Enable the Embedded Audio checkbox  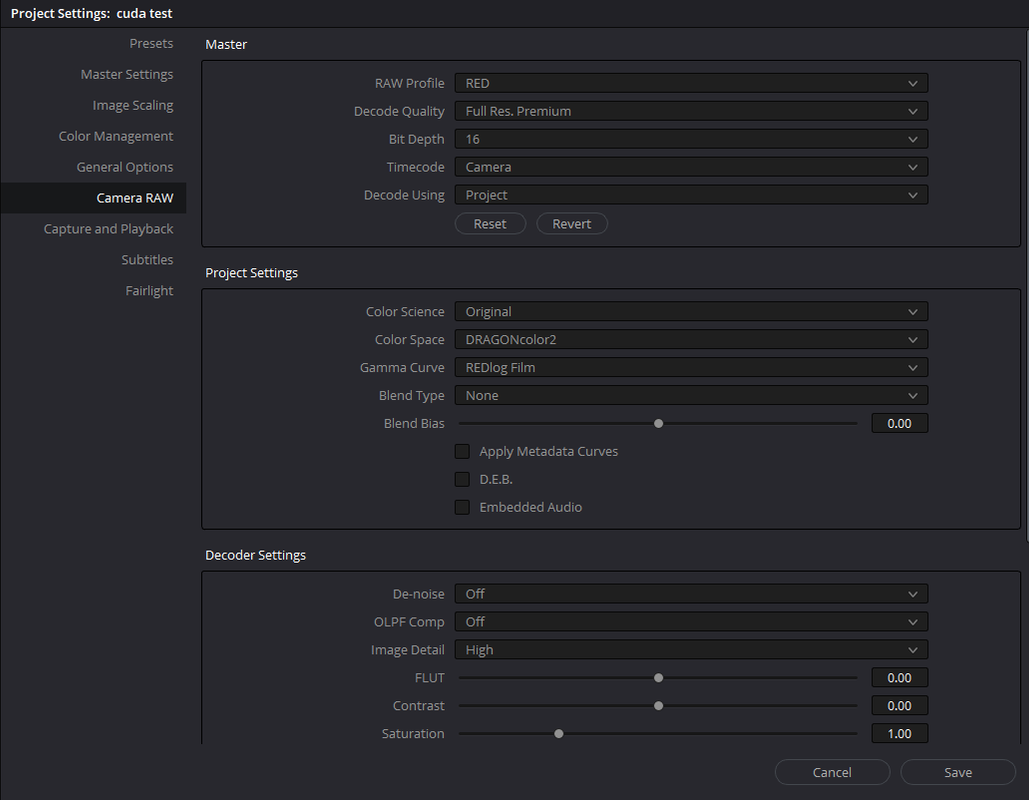(462, 507)
